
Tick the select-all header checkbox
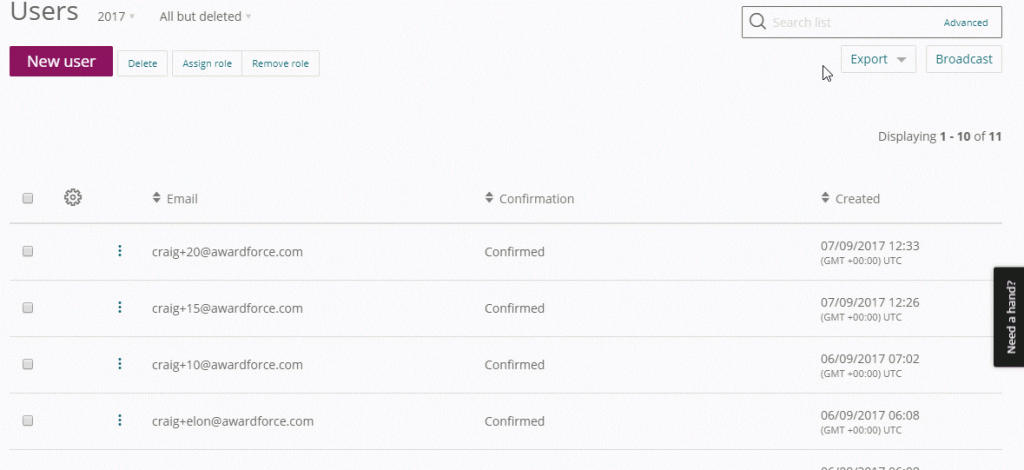[28, 198]
